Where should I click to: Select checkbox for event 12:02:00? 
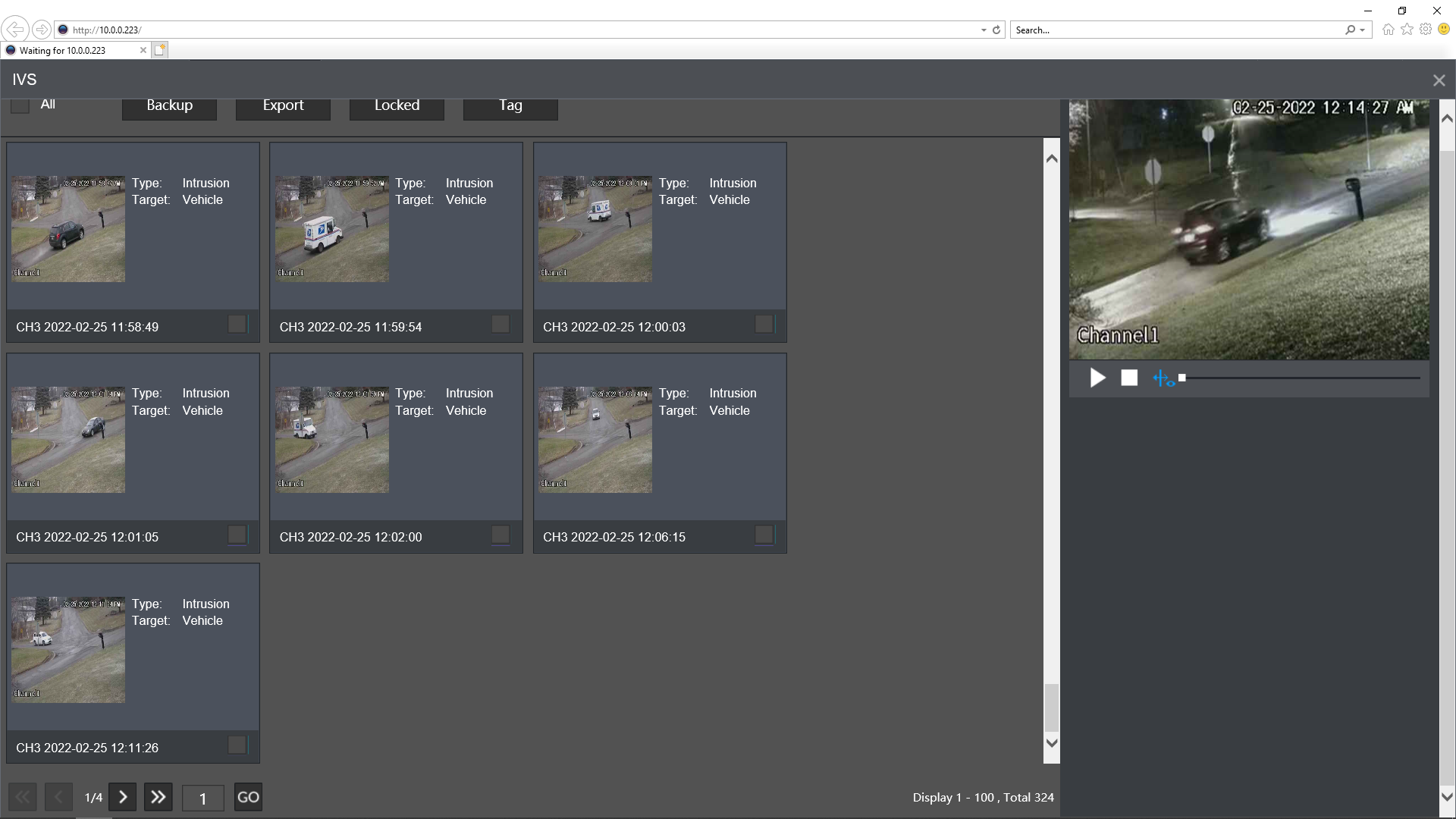[x=500, y=535]
